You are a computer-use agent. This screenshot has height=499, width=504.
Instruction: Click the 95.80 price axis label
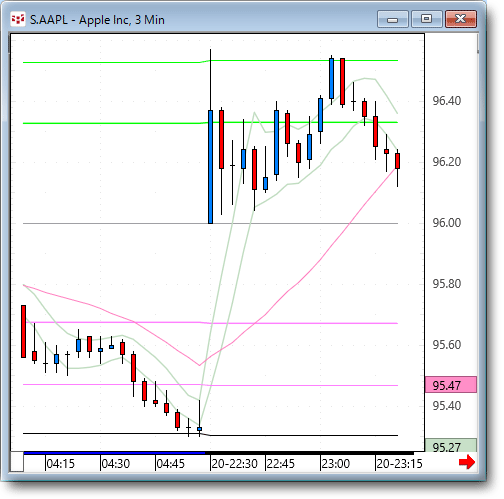click(447, 284)
